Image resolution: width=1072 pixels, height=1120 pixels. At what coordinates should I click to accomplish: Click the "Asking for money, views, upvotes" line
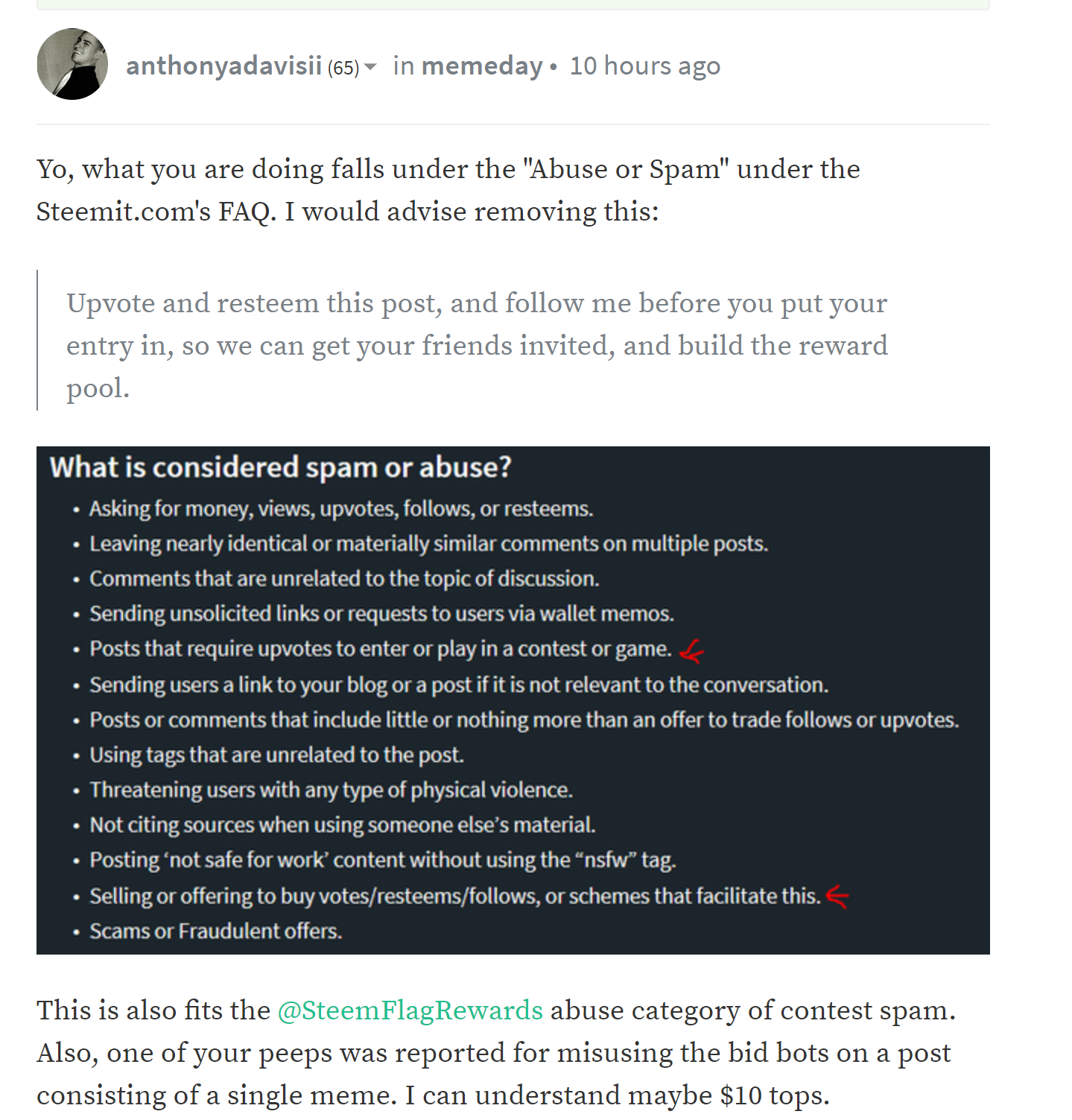coord(340,509)
